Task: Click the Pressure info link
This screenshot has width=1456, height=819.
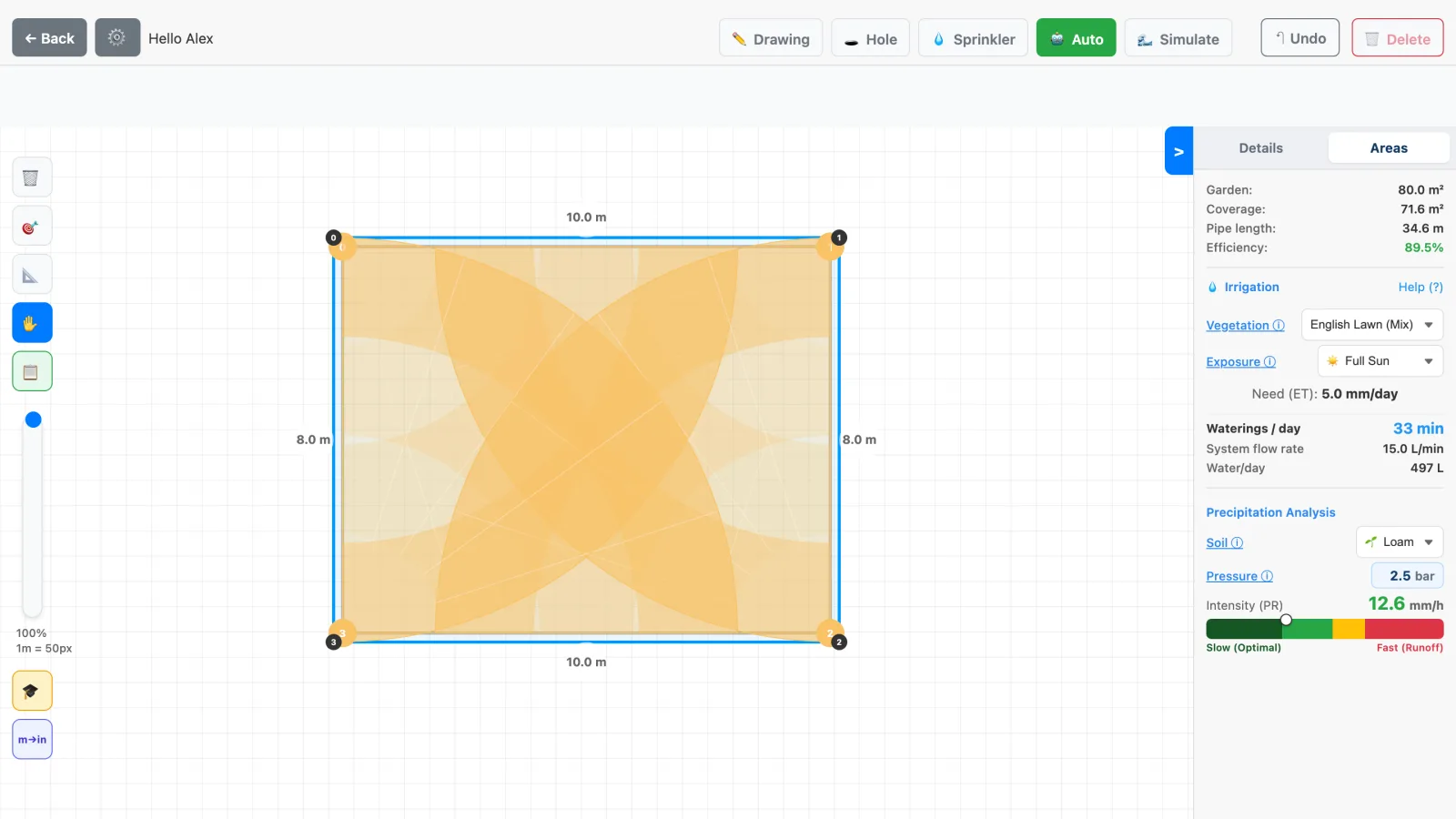Action: [1239, 576]
